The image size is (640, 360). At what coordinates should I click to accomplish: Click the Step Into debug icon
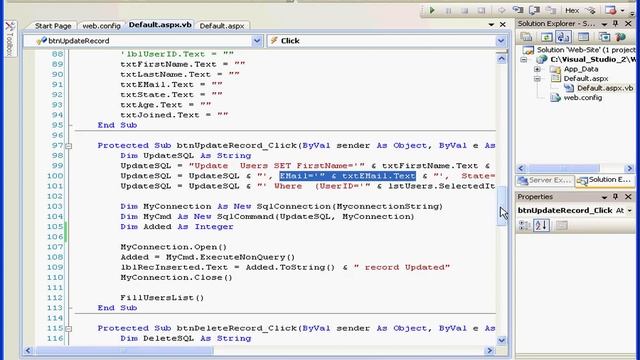point(518,10)
